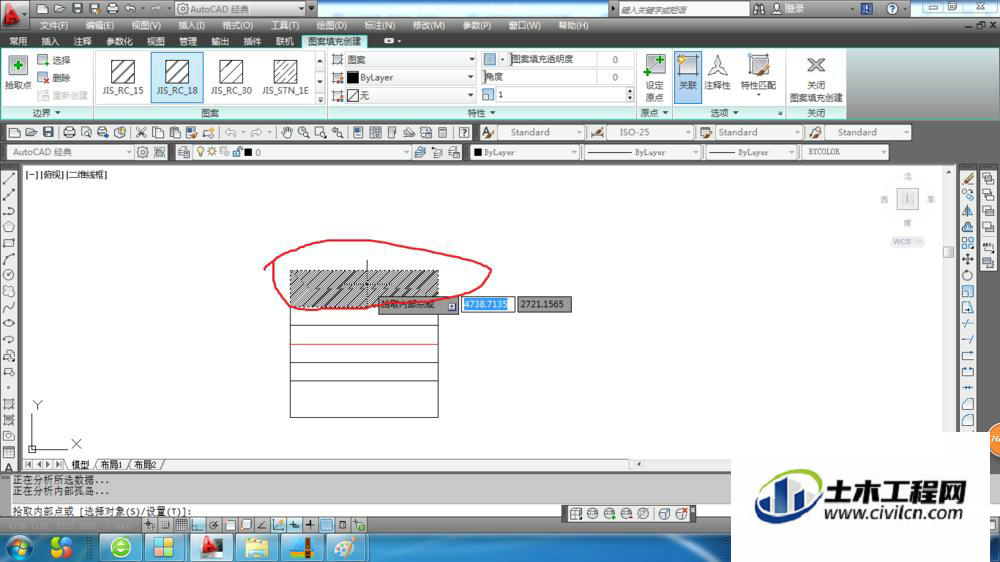Open the AutoCAD 经典 workspace dropdown

click(69, 152)
